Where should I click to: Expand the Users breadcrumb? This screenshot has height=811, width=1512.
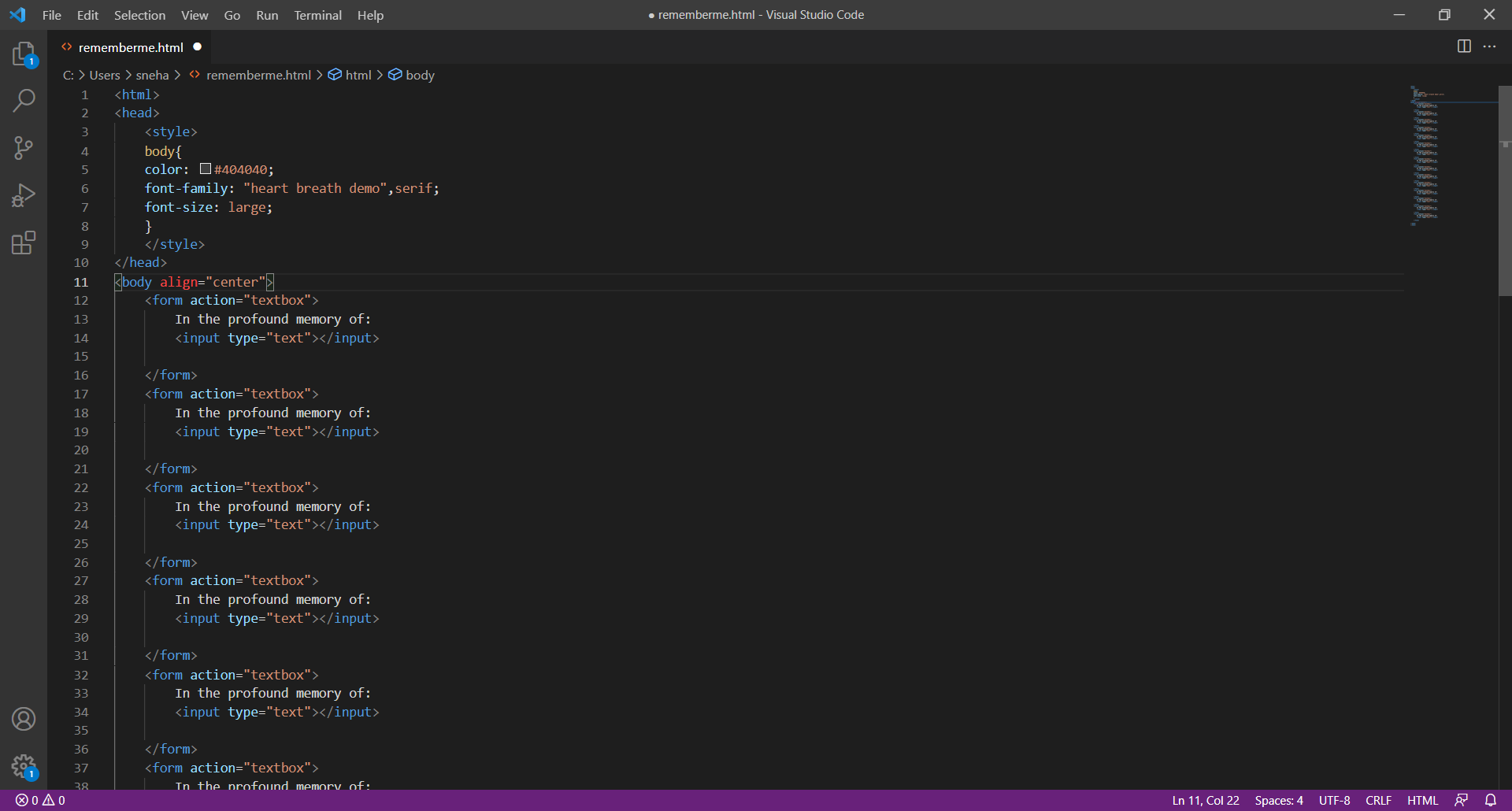click(x=105, y=75)
